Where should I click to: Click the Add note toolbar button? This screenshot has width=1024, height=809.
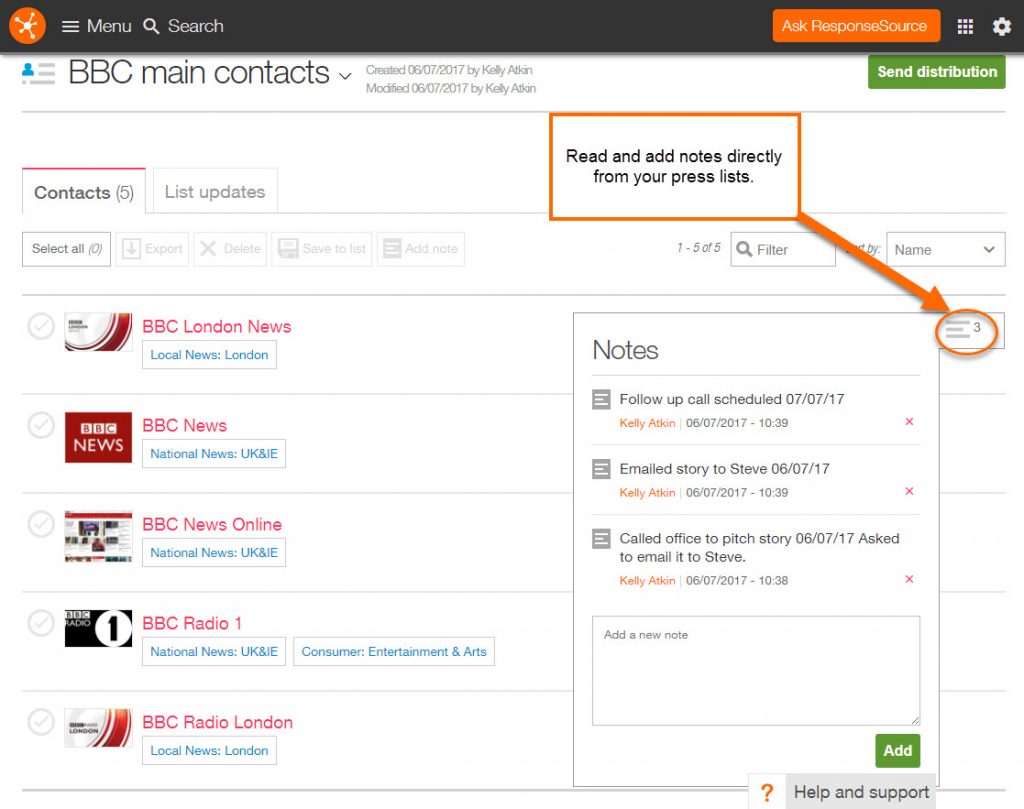pos(421,249)
